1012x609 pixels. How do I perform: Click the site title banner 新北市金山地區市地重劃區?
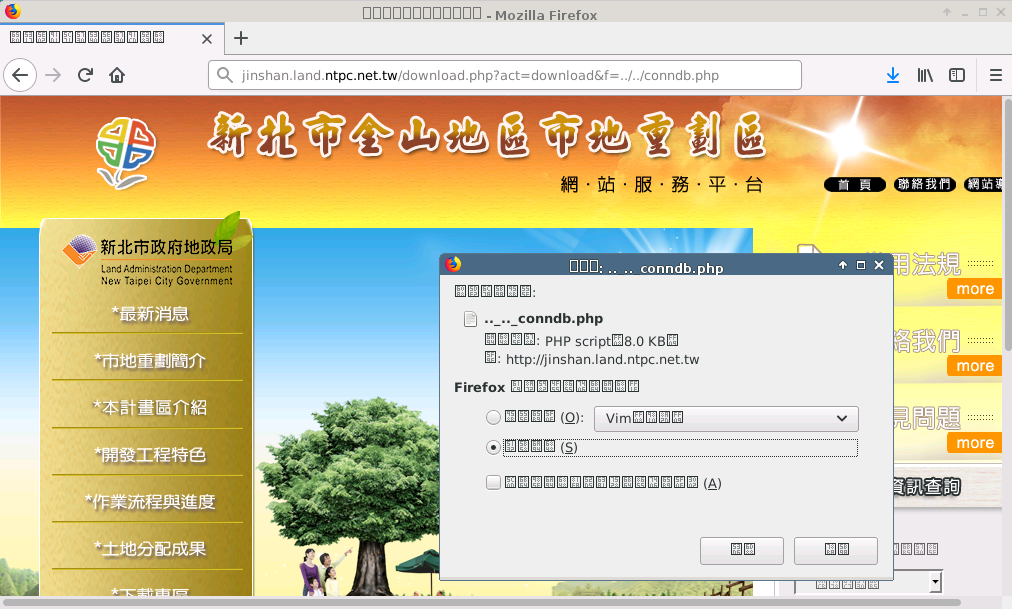[x=488, y=135]
